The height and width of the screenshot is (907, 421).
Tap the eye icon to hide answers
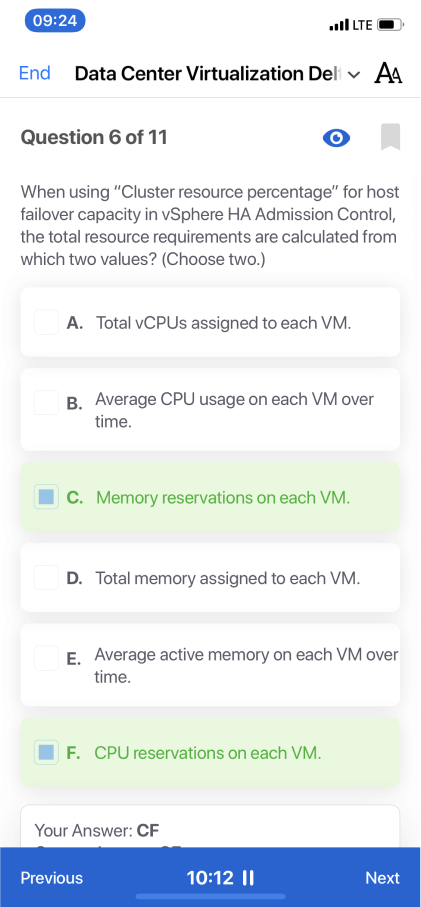coord(336,138)
